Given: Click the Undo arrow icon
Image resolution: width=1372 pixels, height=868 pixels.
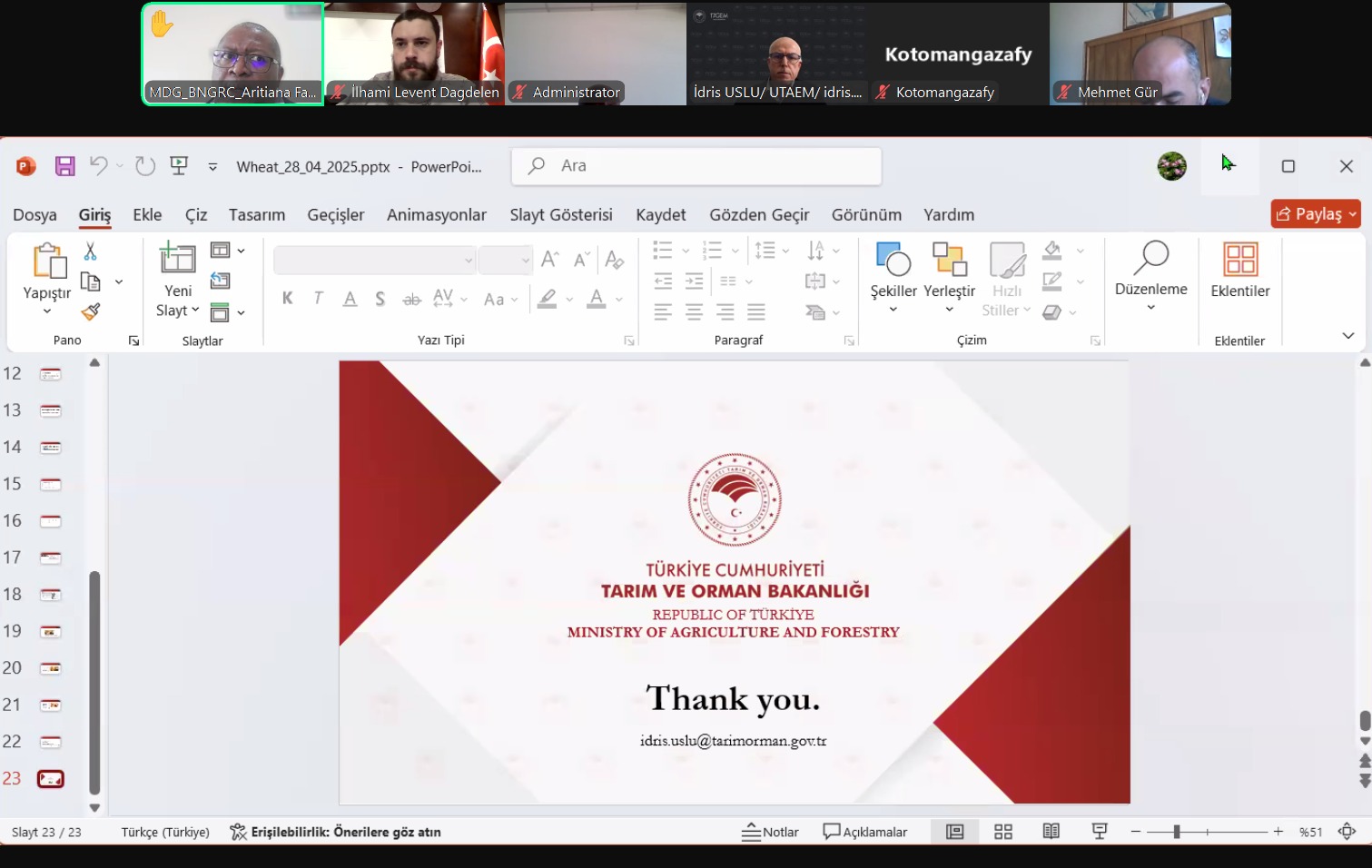Looking at the screenshot, I should point(98,166).
